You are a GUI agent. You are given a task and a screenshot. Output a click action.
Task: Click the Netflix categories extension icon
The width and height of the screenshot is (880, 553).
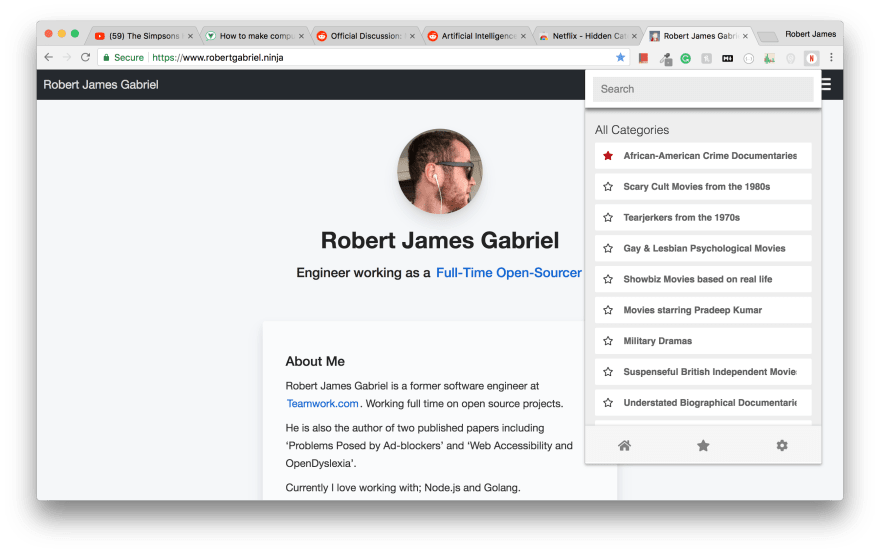coord(811,58)
